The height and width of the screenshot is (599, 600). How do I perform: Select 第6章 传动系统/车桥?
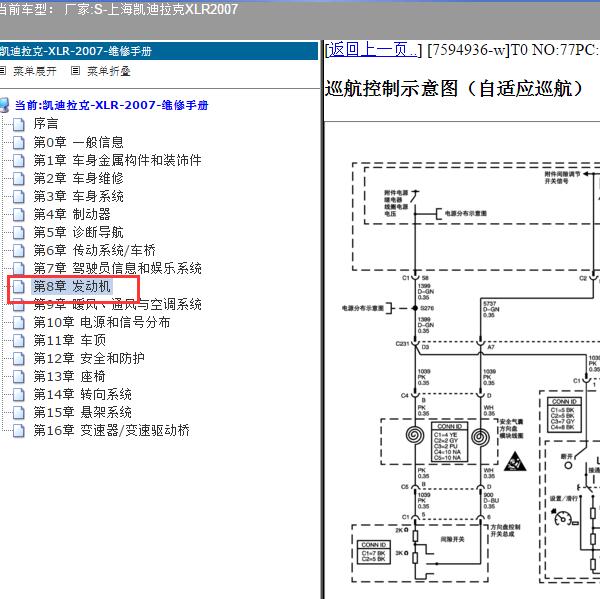[x=94, y=250]
